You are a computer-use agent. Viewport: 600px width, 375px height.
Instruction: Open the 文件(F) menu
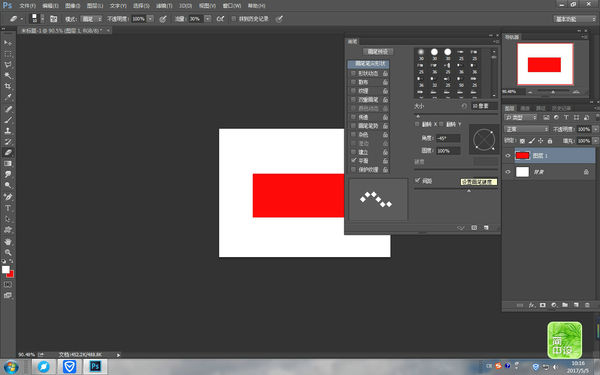[x=27, y=6]
